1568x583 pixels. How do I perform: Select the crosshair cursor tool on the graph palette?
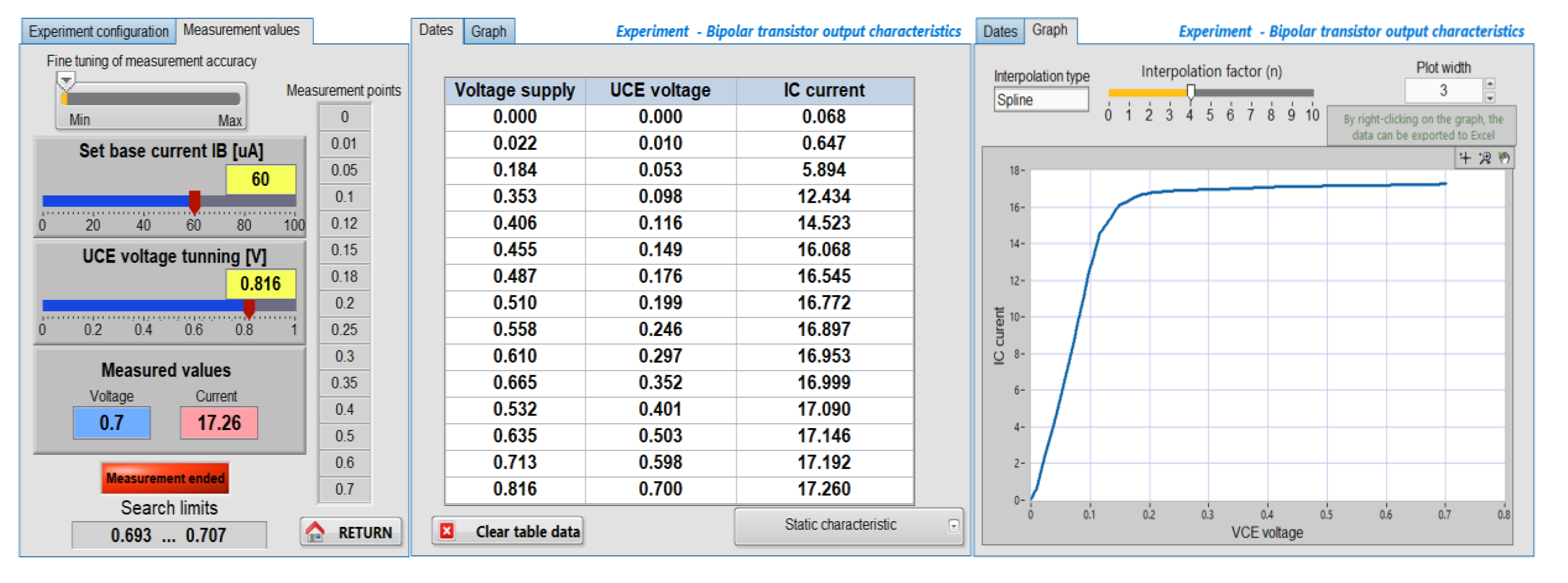tap(1466, 158)
